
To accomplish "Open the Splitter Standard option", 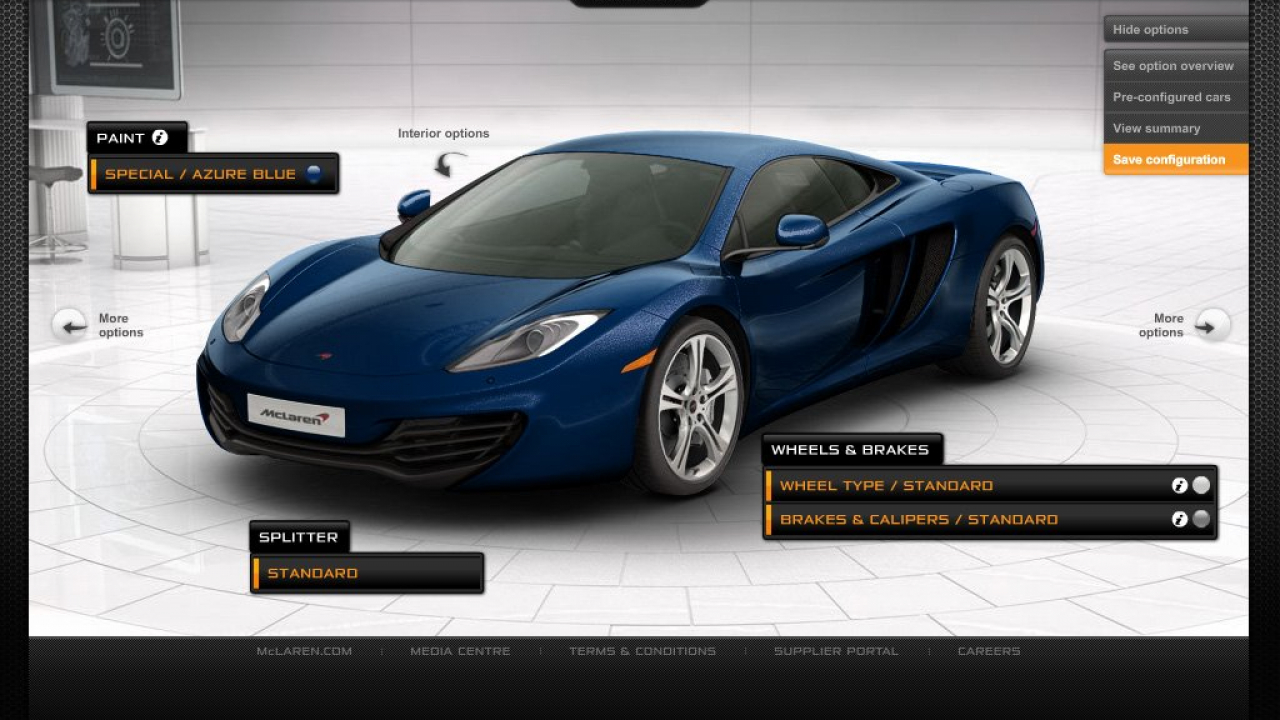I will point(367,573).
